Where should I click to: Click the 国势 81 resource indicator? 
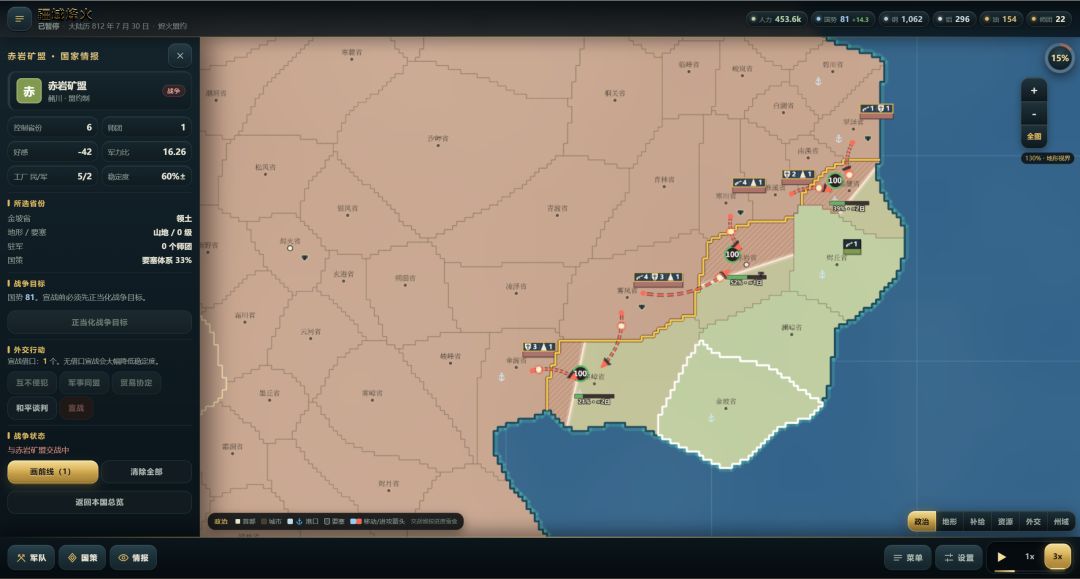click(x=844, y=19)
